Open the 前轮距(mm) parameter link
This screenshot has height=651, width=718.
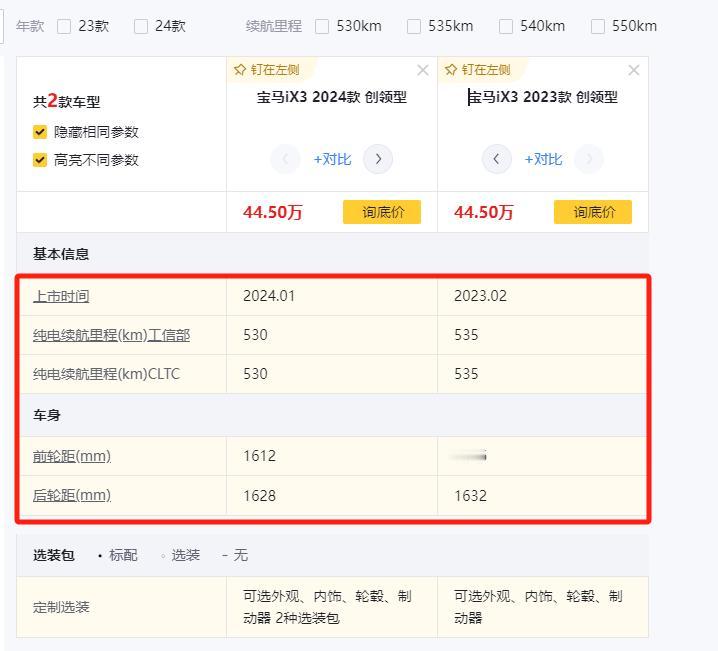tap(72, 456)
